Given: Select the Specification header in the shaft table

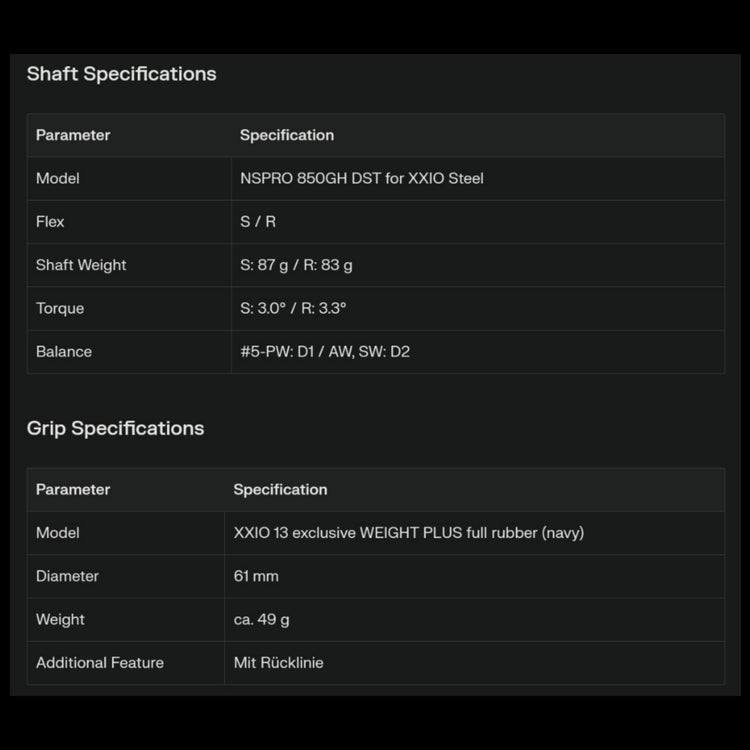Looking at the screenshot, I should pyautogui.click(x=287, y=135).
